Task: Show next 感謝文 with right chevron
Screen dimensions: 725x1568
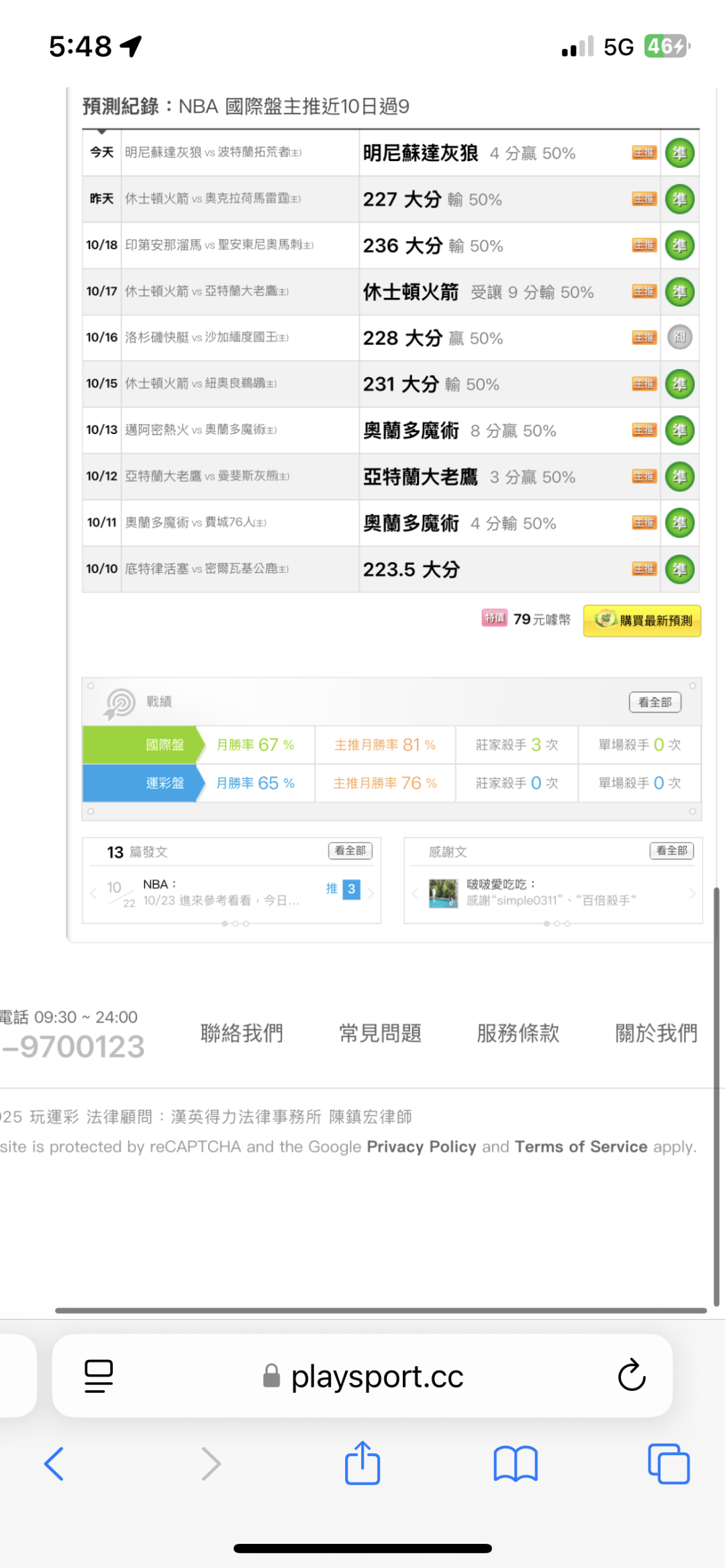Action: pyautogui.click(x=692, y=893)
